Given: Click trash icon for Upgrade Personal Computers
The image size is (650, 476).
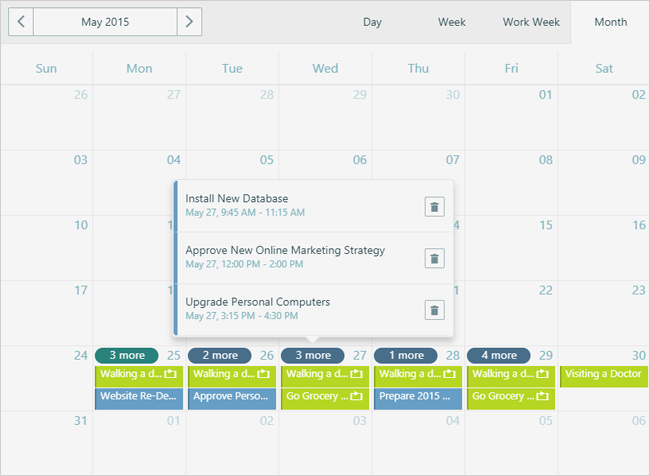Looking at the screenshot, I should [x=434, y=310].
